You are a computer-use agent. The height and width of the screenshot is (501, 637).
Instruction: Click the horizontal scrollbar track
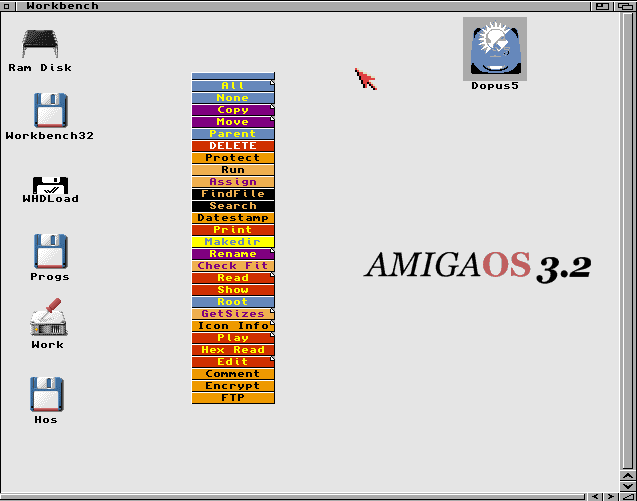tap(293, 497)
